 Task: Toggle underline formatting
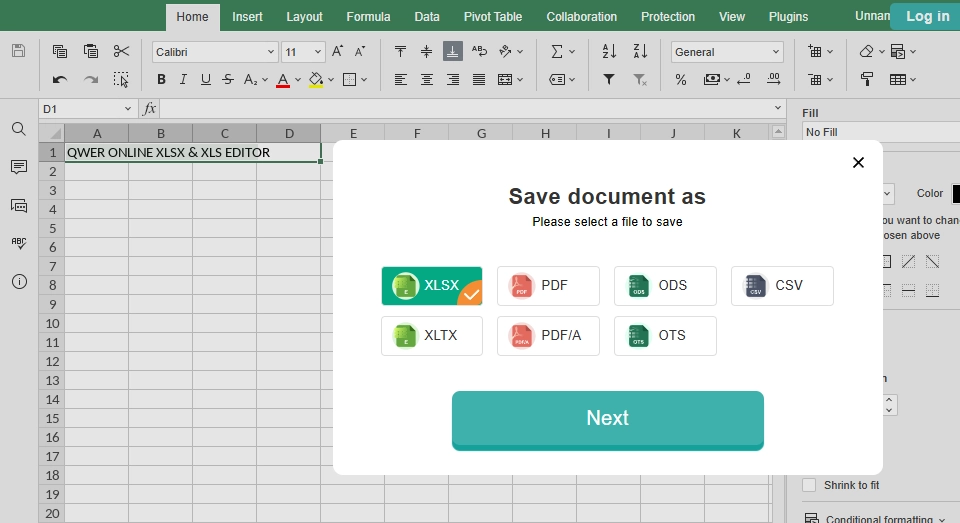tap(206, 80)
